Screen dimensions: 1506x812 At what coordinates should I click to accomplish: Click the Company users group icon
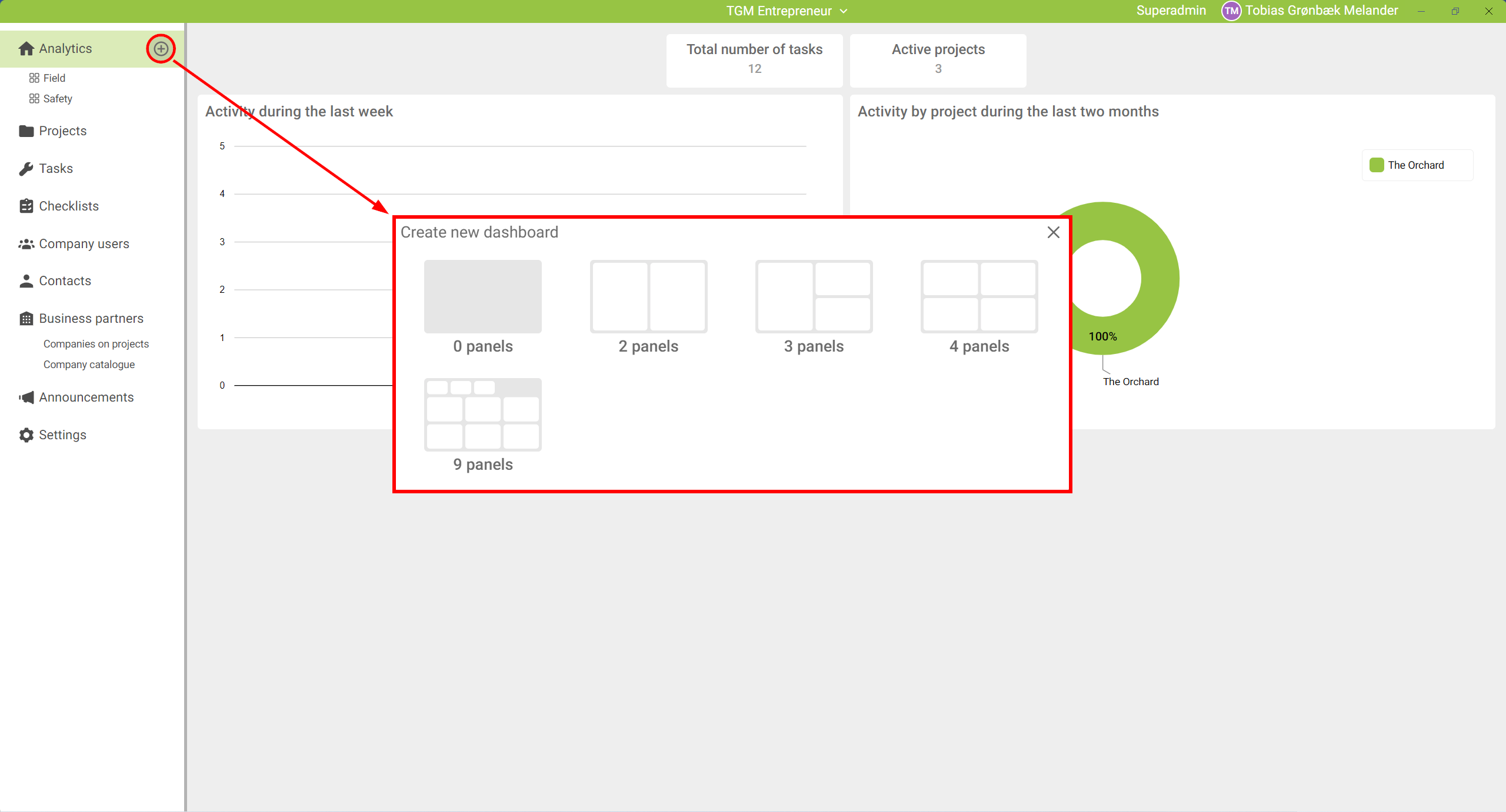(26, 243)
